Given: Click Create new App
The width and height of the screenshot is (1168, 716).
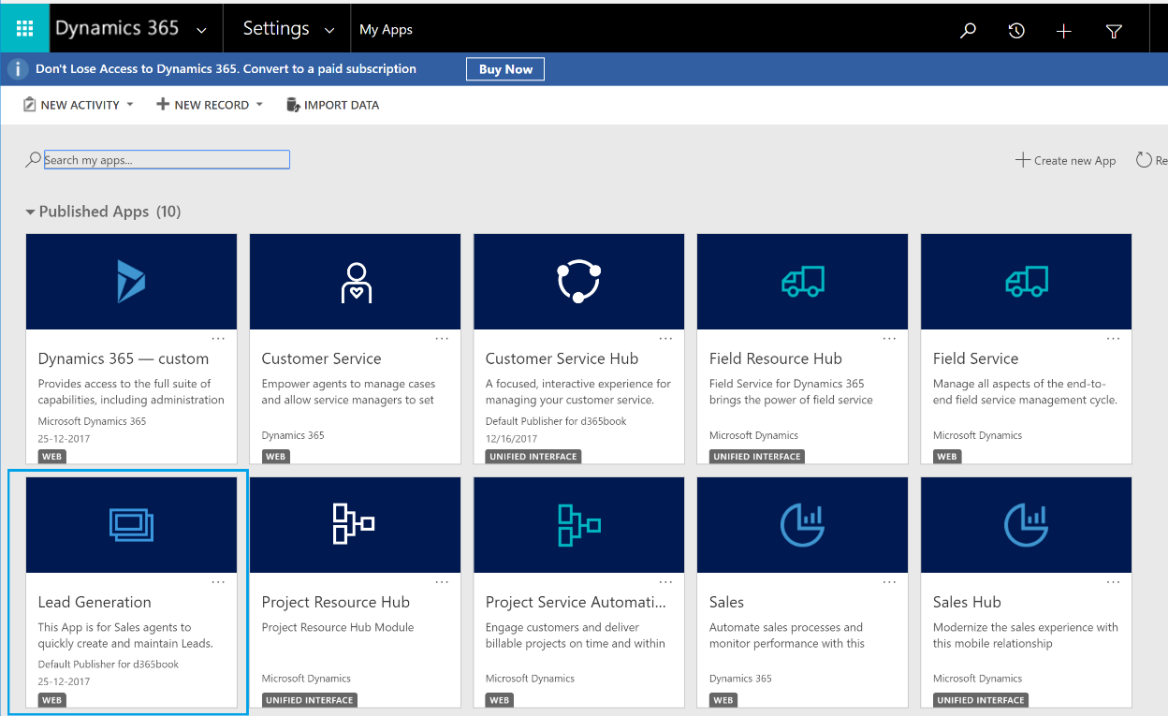Looking at the screenshot, I should click(x=1065, y=160).
